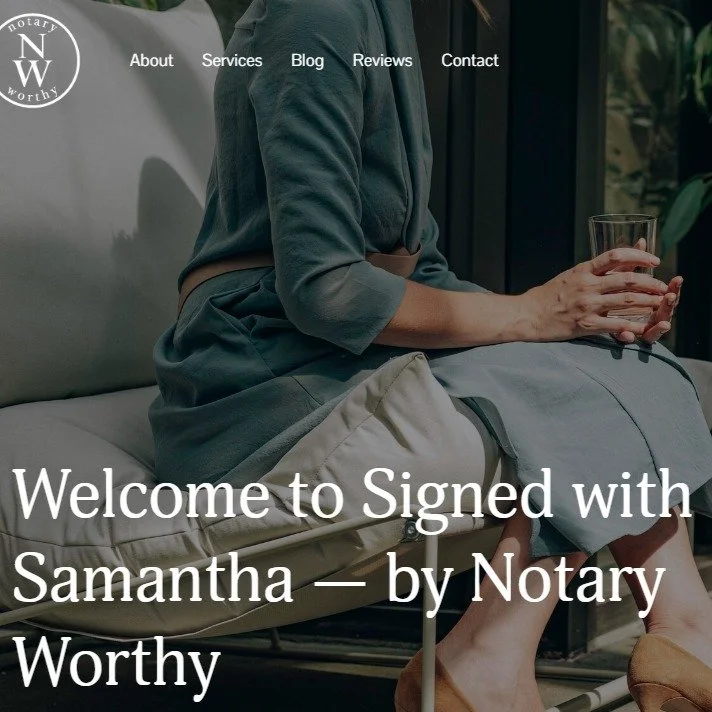Click the word 'Notary' in the headline
This screenshot has height=712, width=712.
(x=568, y=582)
